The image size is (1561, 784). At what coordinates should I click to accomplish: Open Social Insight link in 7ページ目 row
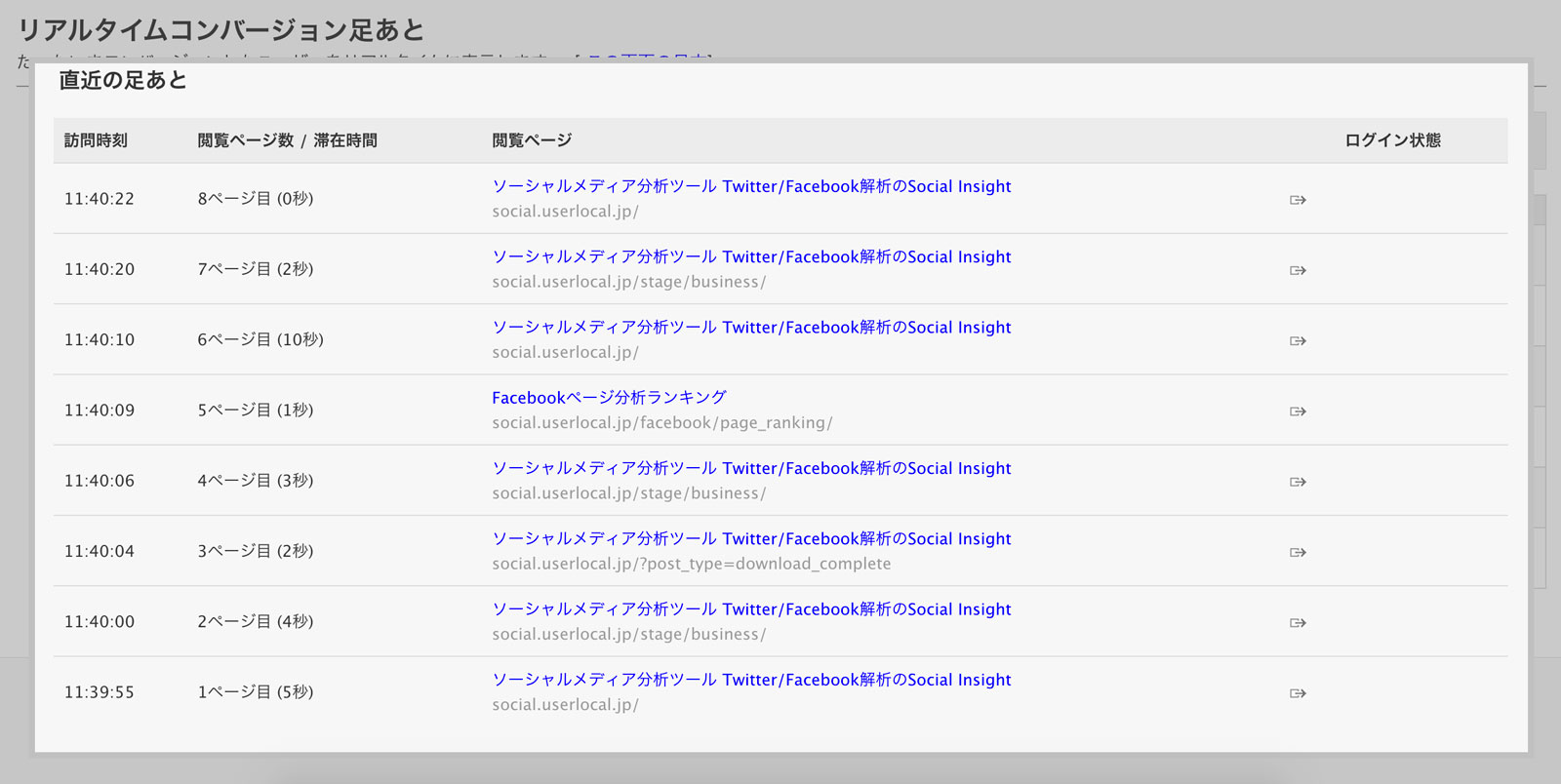tap(751, 256)
